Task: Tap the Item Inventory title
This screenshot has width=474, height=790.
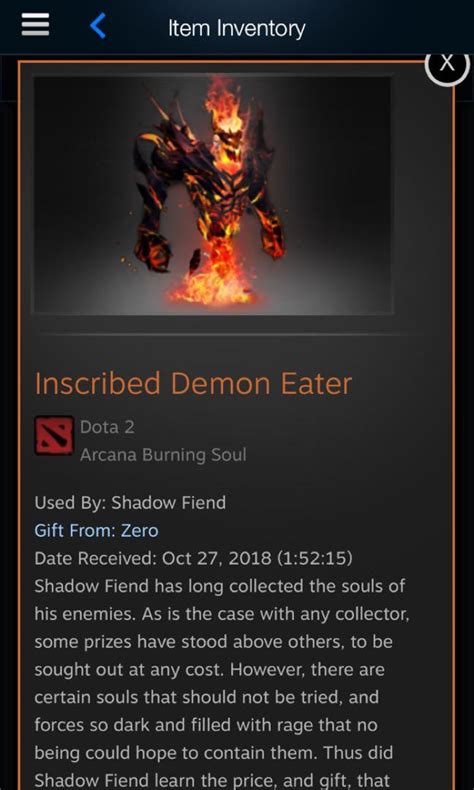Action: (237, 28)
